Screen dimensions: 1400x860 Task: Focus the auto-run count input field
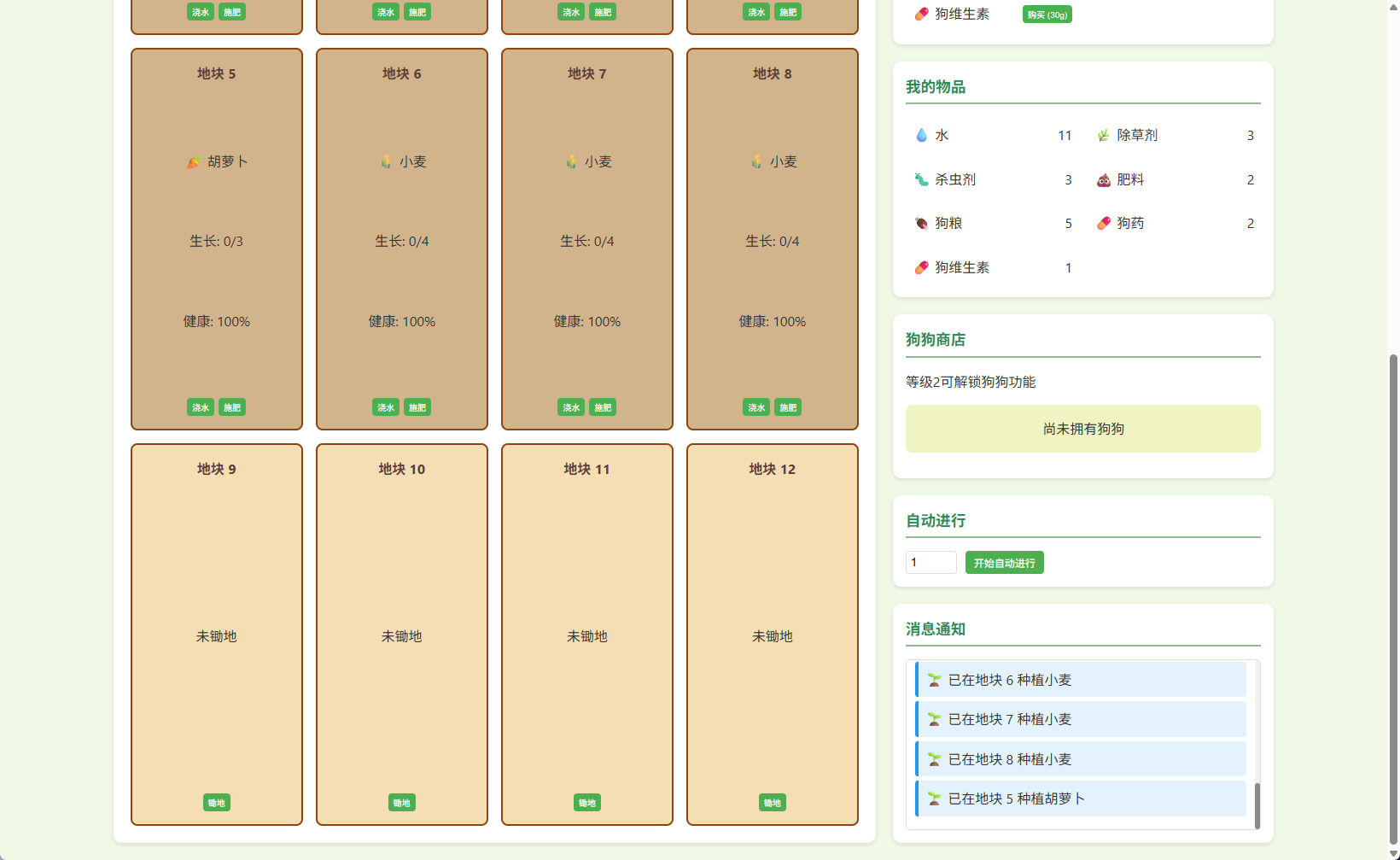click(x=931, y=562)
